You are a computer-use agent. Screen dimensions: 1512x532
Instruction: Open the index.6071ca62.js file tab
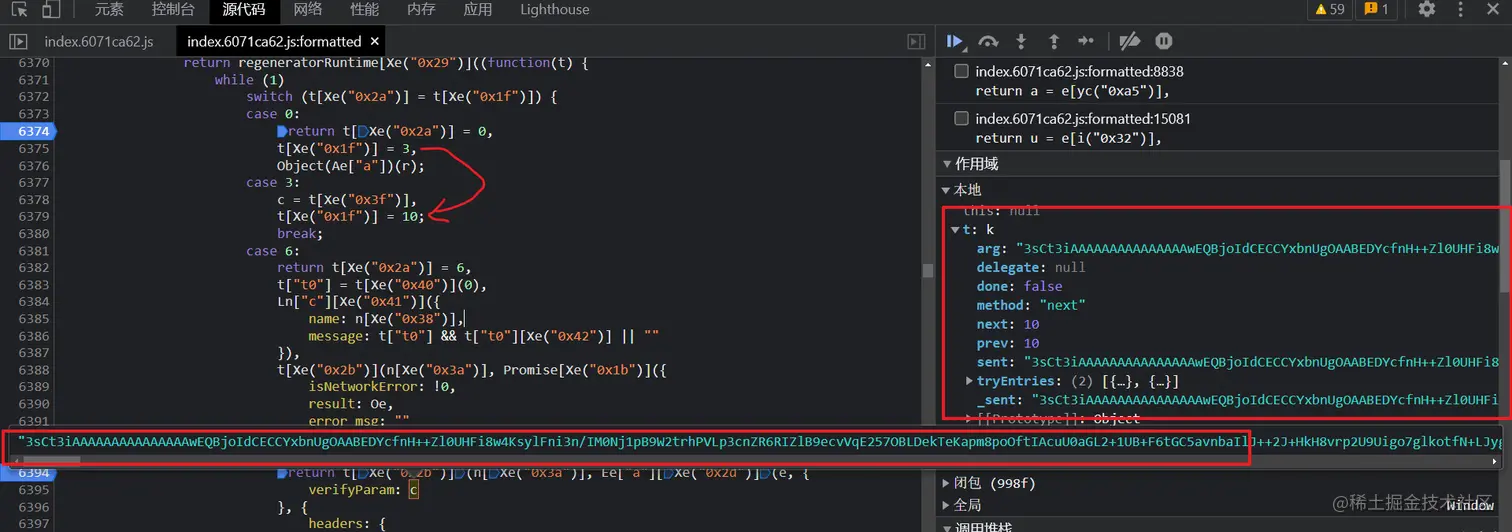(99, 42)
